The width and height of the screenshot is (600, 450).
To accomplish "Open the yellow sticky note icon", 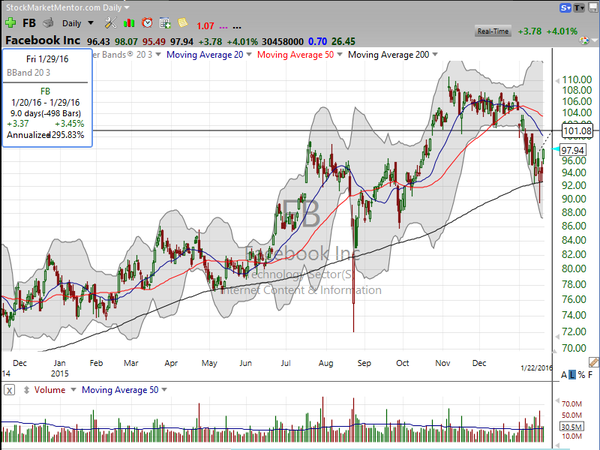I will pyautogui.click(x=183, y=23).
